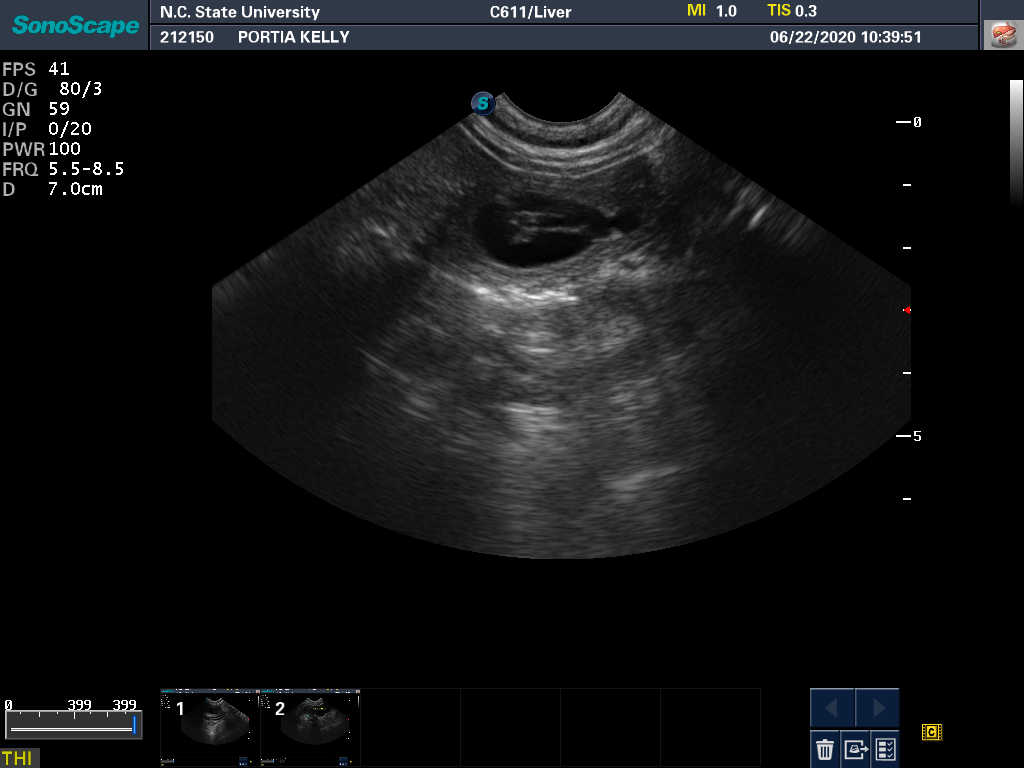Click the blue S probe orientation marker
The image size is (1024, 768).
point(483,103)
